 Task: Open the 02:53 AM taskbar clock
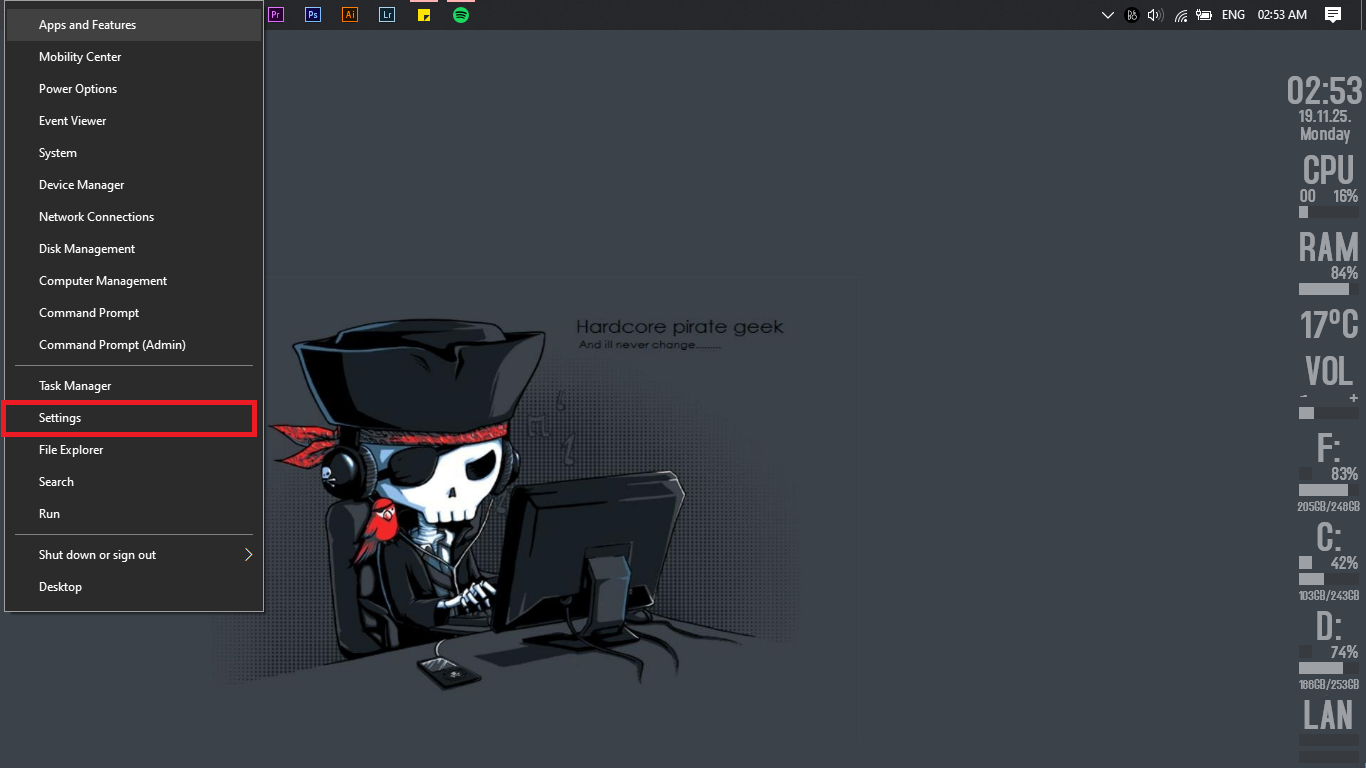click(1282, 15)
